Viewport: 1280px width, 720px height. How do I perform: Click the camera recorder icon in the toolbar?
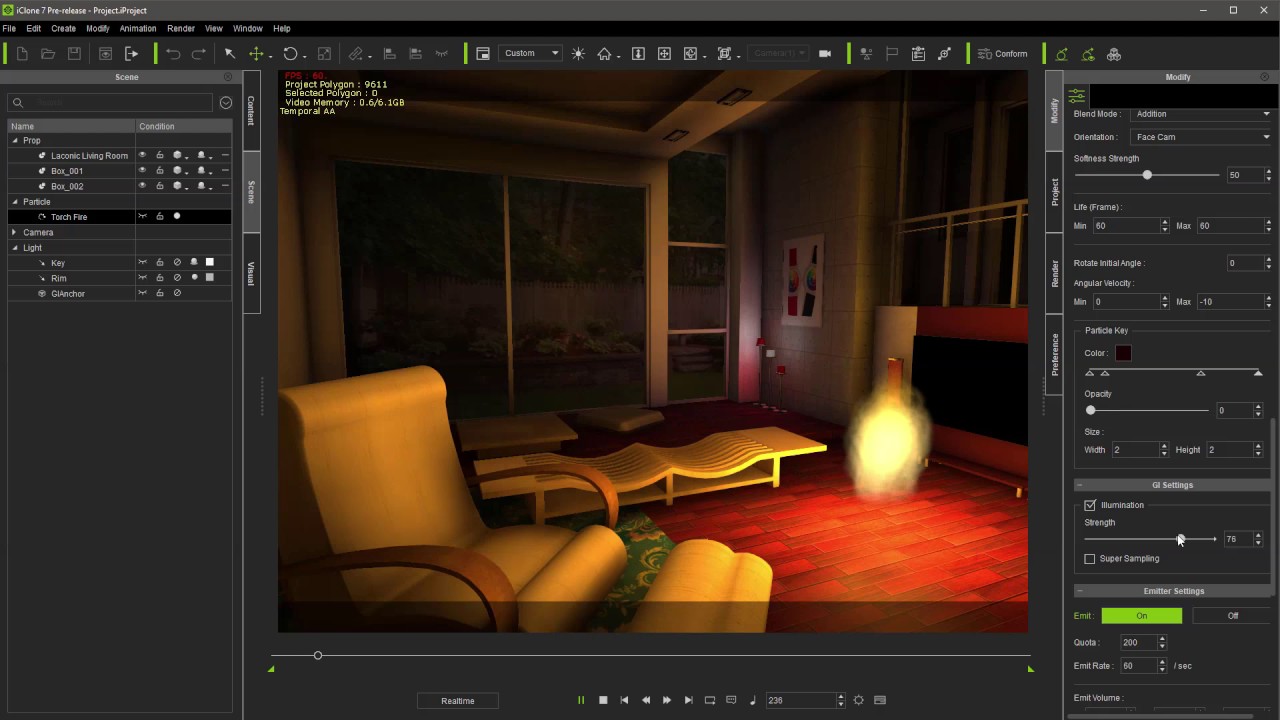tap(825, 54)
